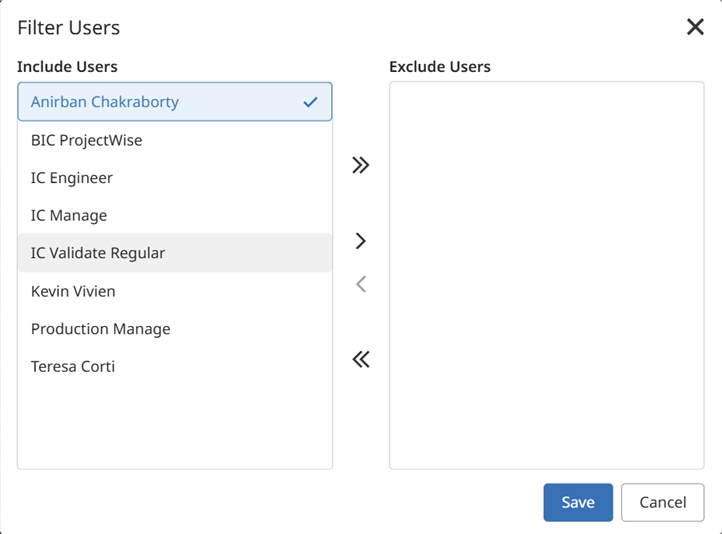Screen dimensions: 722x534
Task: Move selected user to the Exclude list
Action: [361, 241]
